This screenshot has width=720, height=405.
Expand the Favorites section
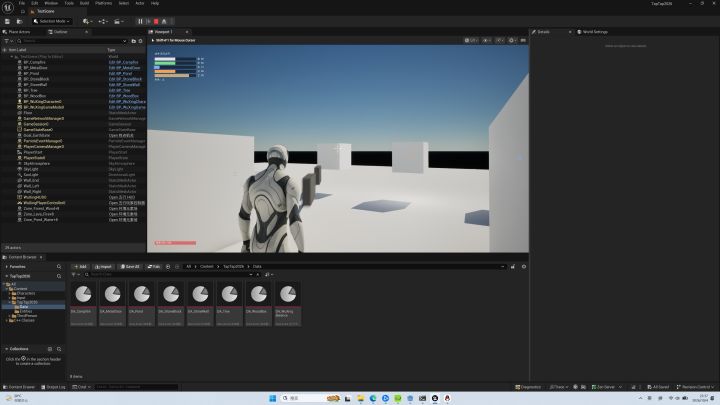(x=6, y=267)
